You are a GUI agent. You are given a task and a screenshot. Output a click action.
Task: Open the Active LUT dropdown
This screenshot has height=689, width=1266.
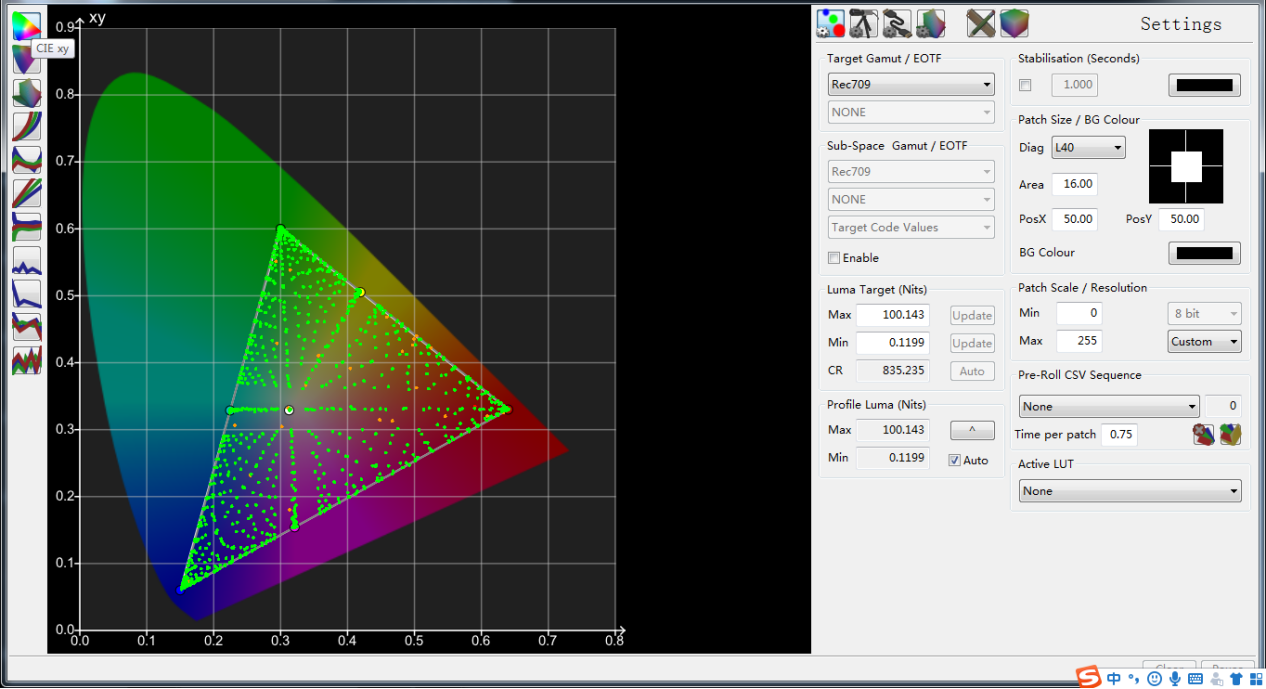(1130, 491)
